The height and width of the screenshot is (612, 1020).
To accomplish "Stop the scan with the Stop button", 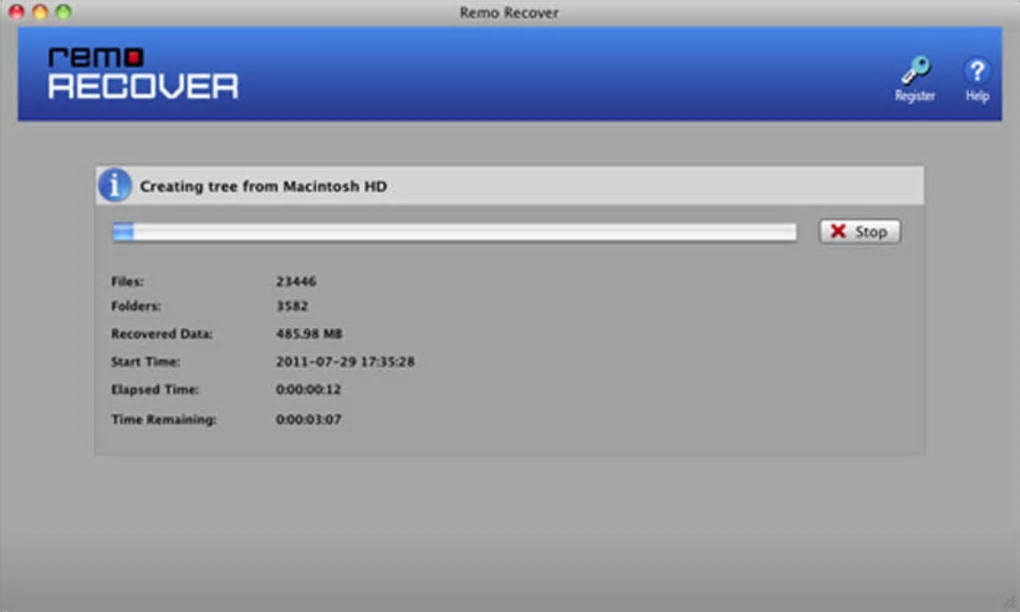I will pyautogui.click(x=860, y=232).
